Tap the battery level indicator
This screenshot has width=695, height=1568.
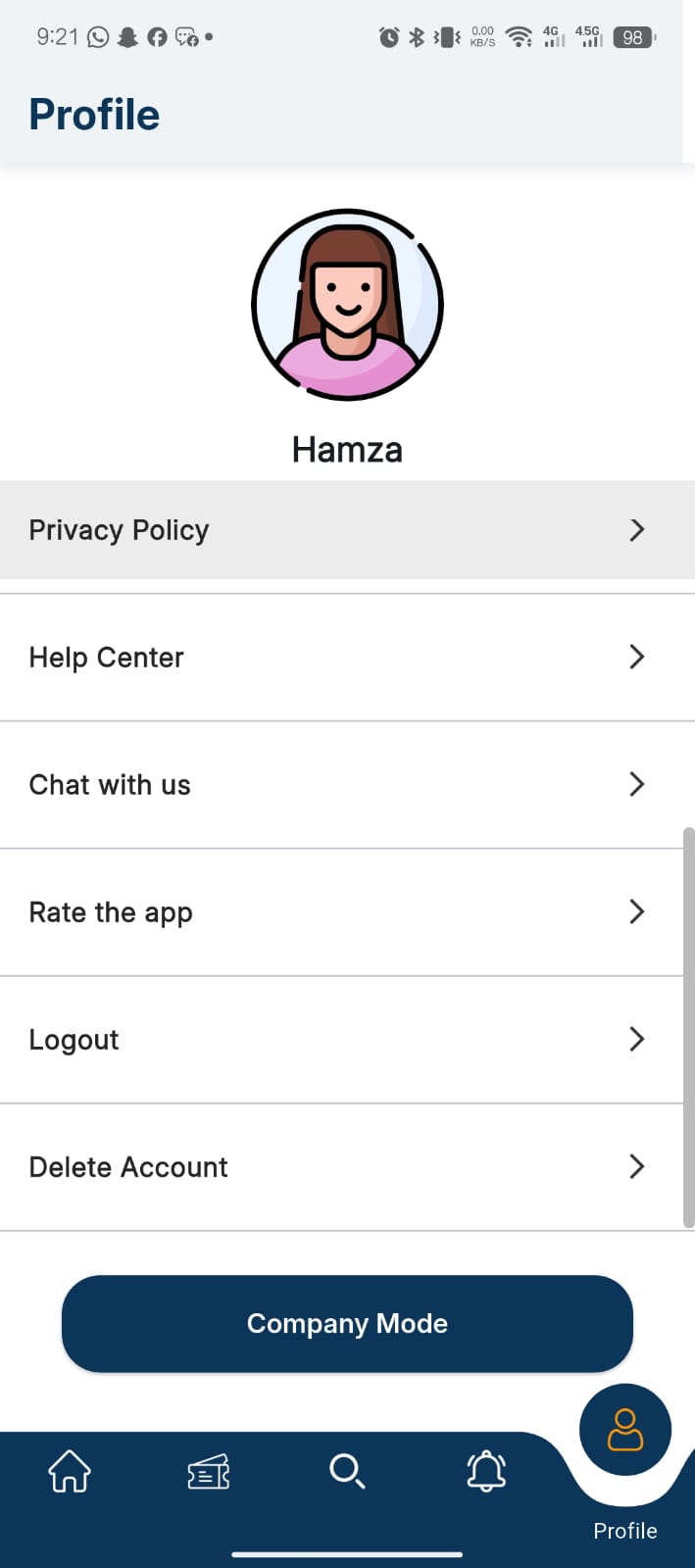[x=632, y=37]
